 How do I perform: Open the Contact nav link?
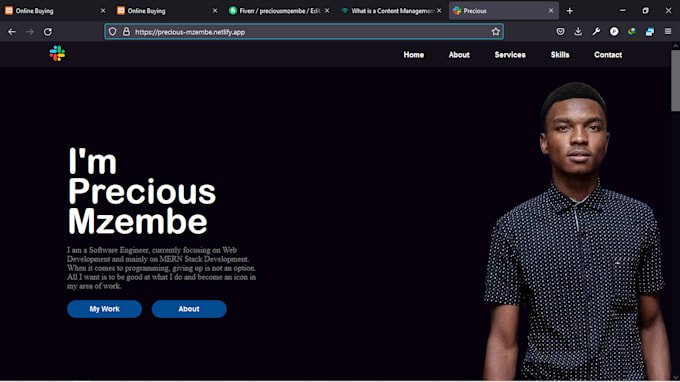[608, 55]
